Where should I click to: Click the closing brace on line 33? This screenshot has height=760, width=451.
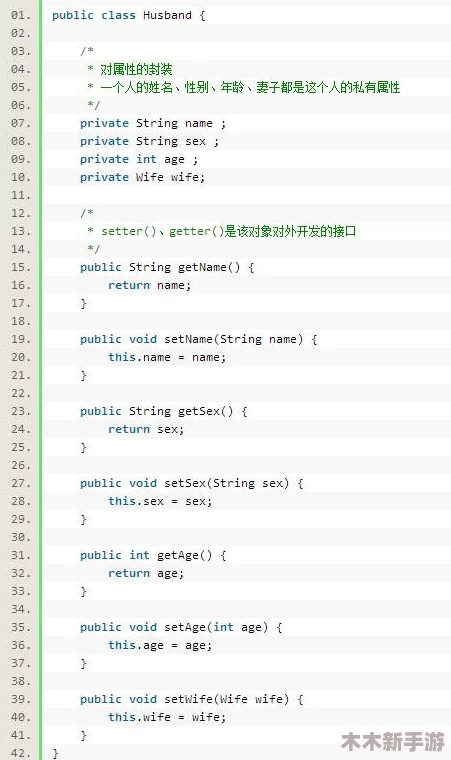[83, 592]
